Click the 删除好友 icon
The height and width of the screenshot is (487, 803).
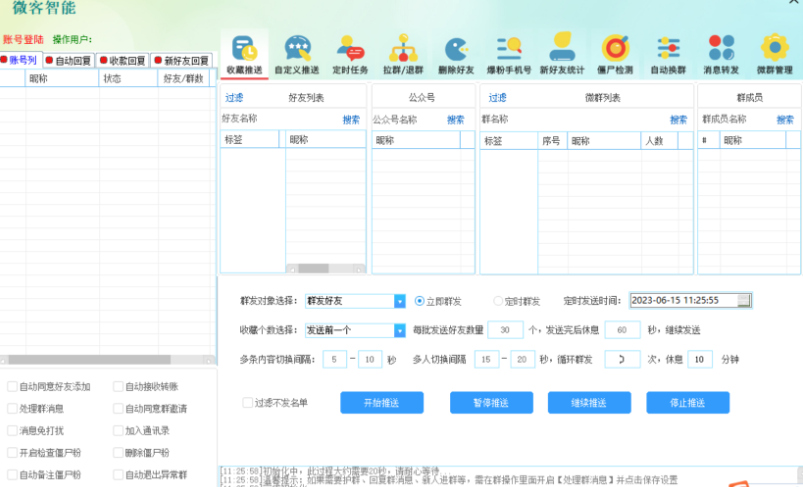[457, 48]
